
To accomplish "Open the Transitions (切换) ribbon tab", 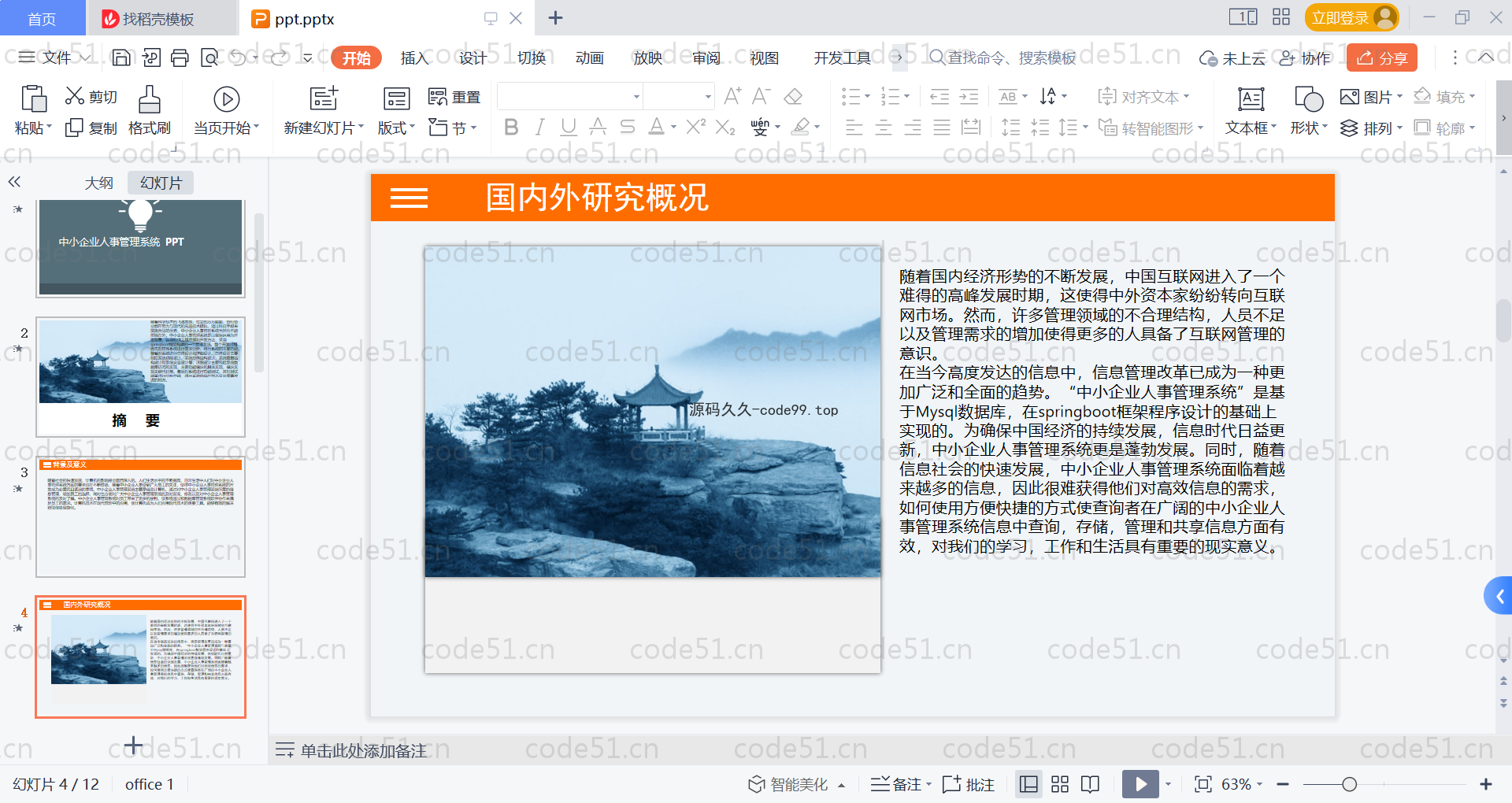I will (x=532, y=57).
